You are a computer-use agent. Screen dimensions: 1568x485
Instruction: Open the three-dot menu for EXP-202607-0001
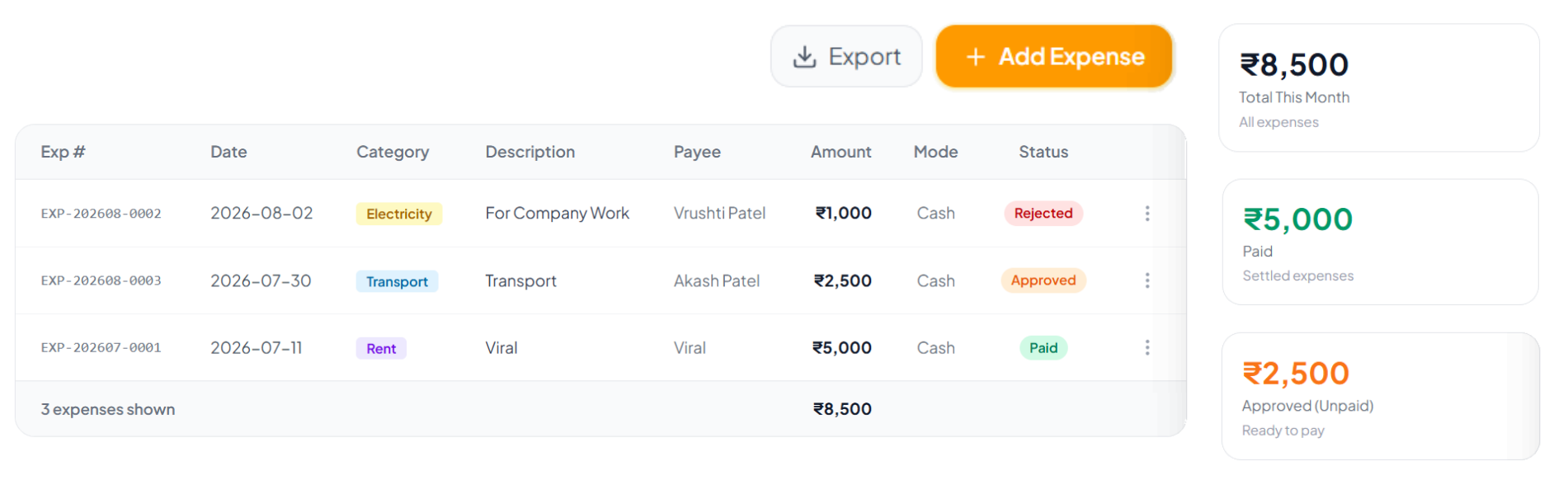(x=1147, y=347)
